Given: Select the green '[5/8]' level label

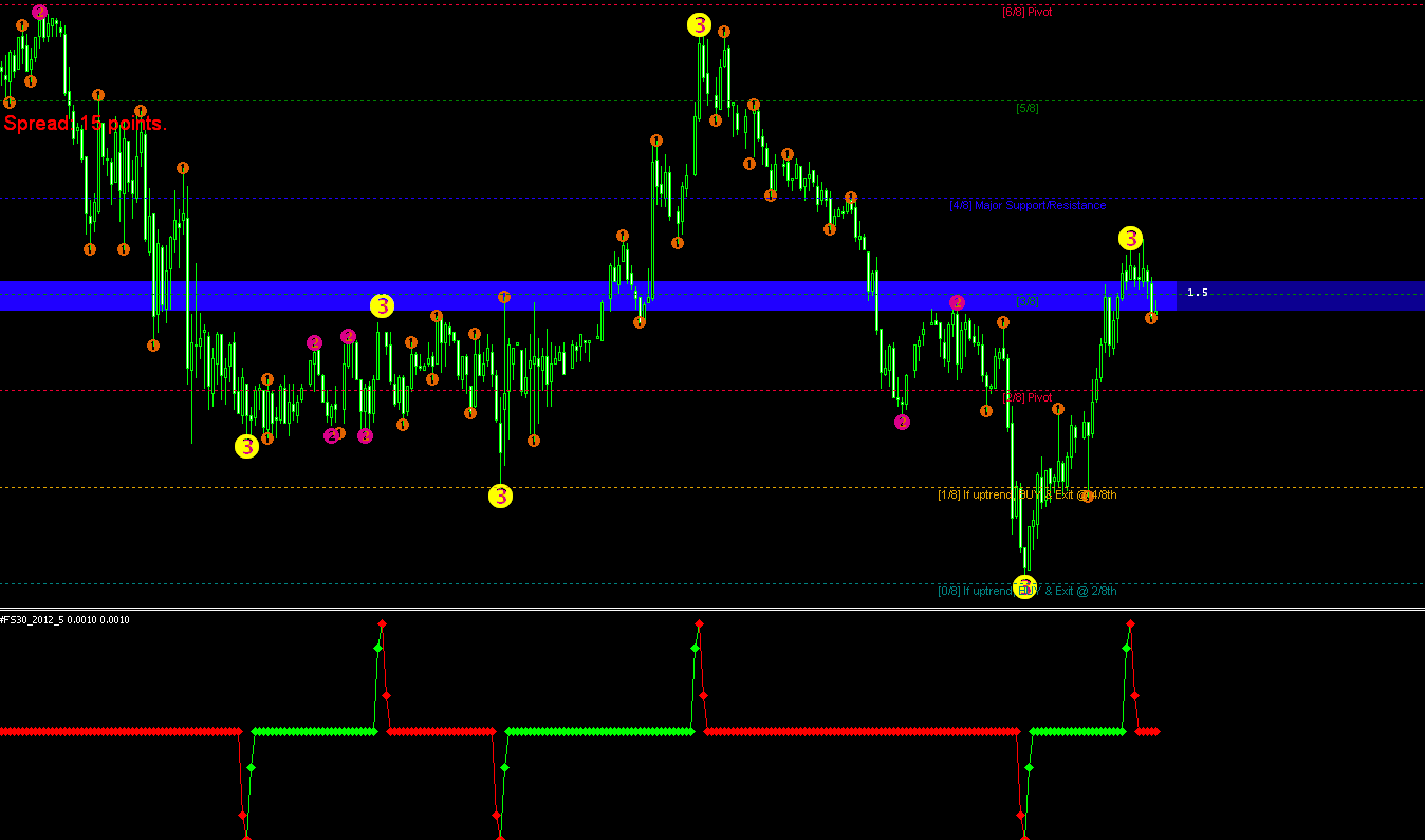Looking at the screenshot, I should pyautogui.click(x=1026, y=108).
